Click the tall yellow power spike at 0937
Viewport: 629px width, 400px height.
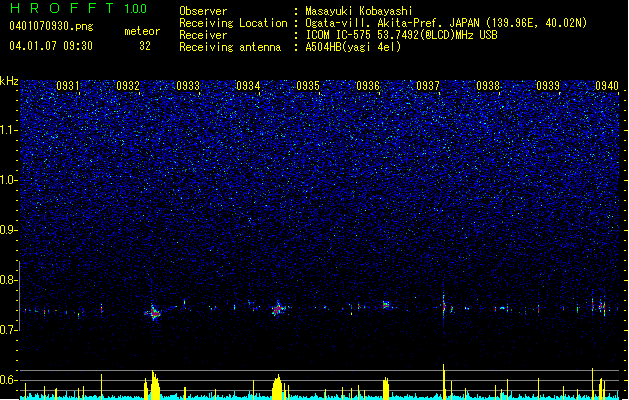(444, 382)
